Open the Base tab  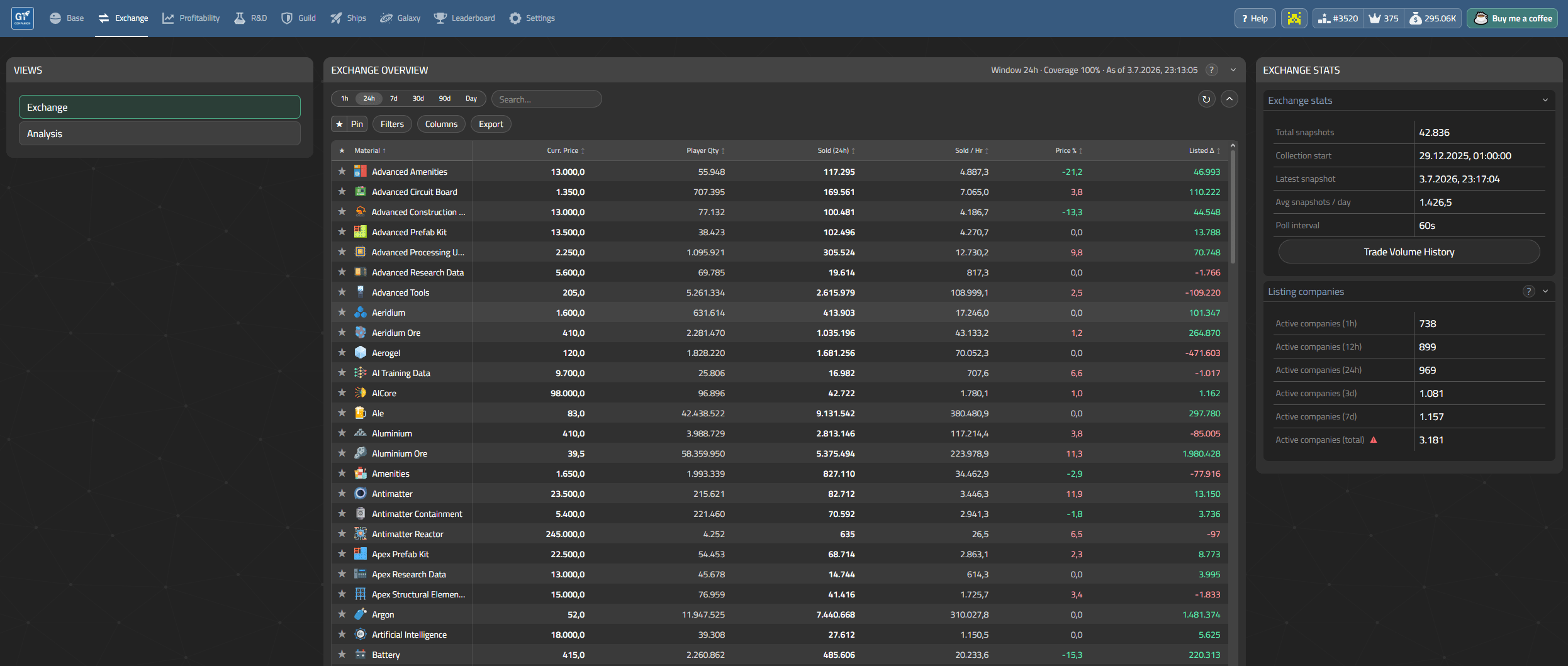tap(67, 18)
